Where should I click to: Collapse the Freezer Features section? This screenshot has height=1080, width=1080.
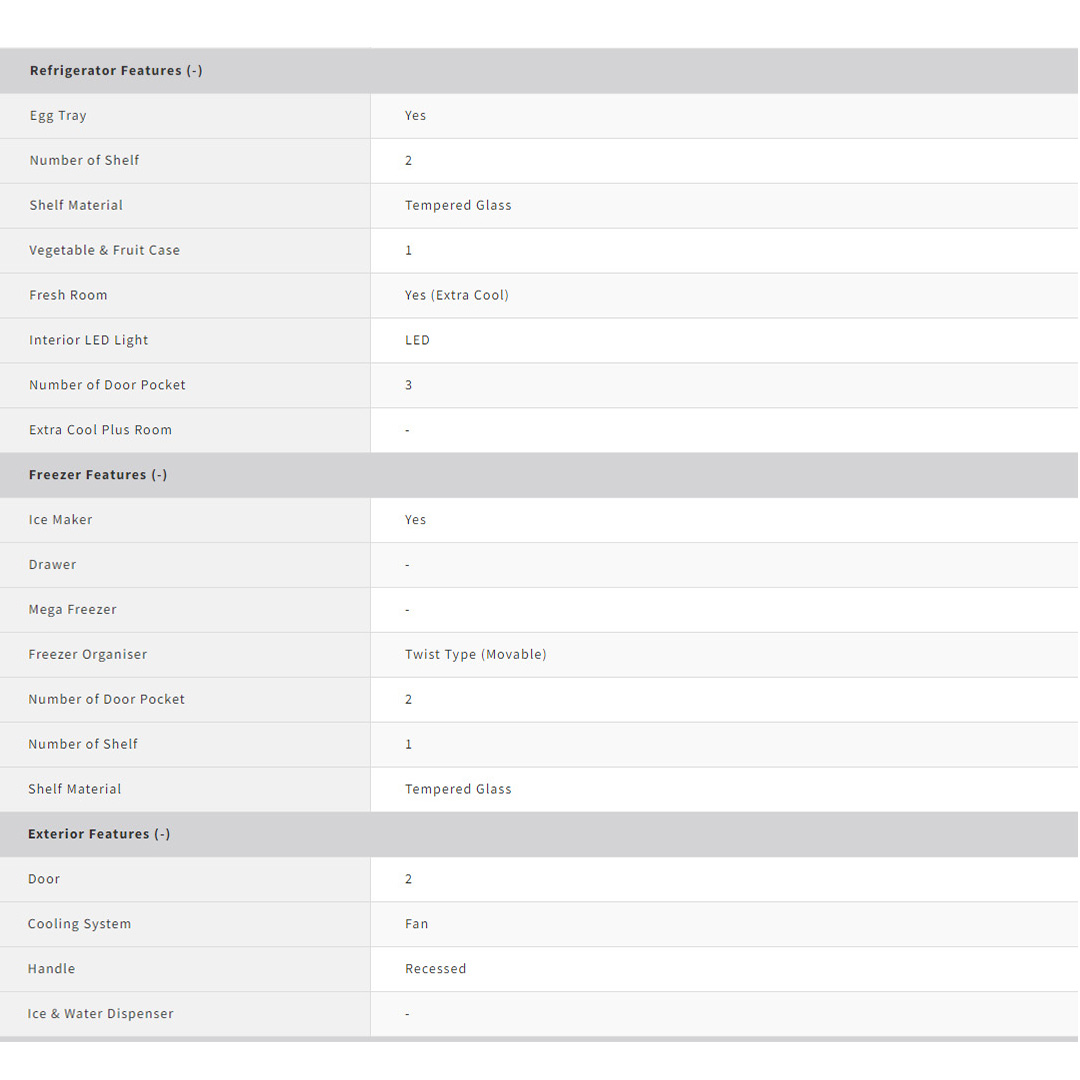coord(98,475)
